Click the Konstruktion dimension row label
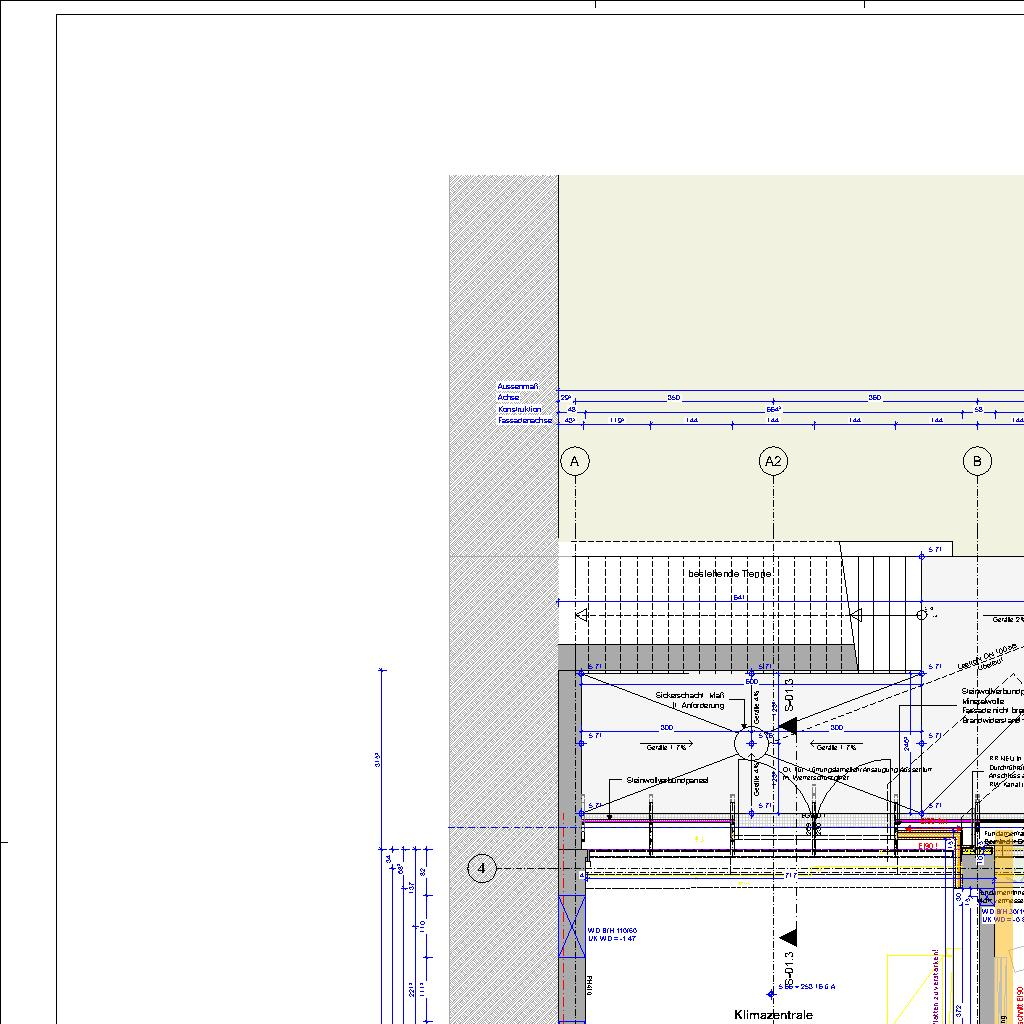The width and height of the screenshot is (1024, 1024). [520, 409]
